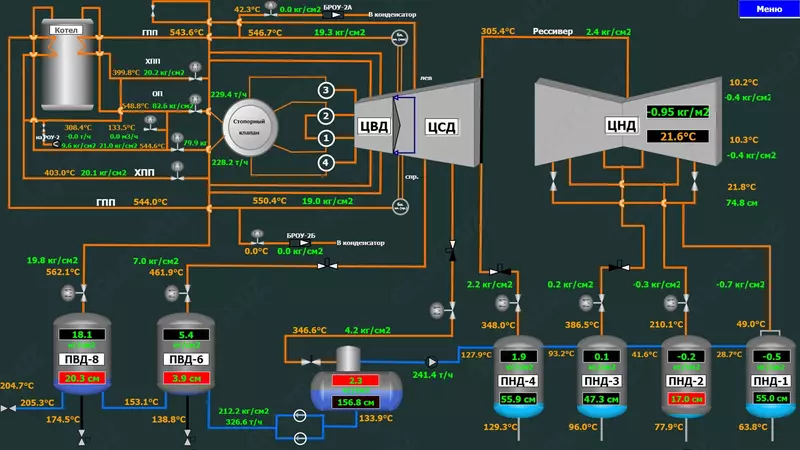The width and height of the screenshot is (800, 450).
Task: Click ПВД-8 level alarm 20.3 см
Action: [82, 378]
